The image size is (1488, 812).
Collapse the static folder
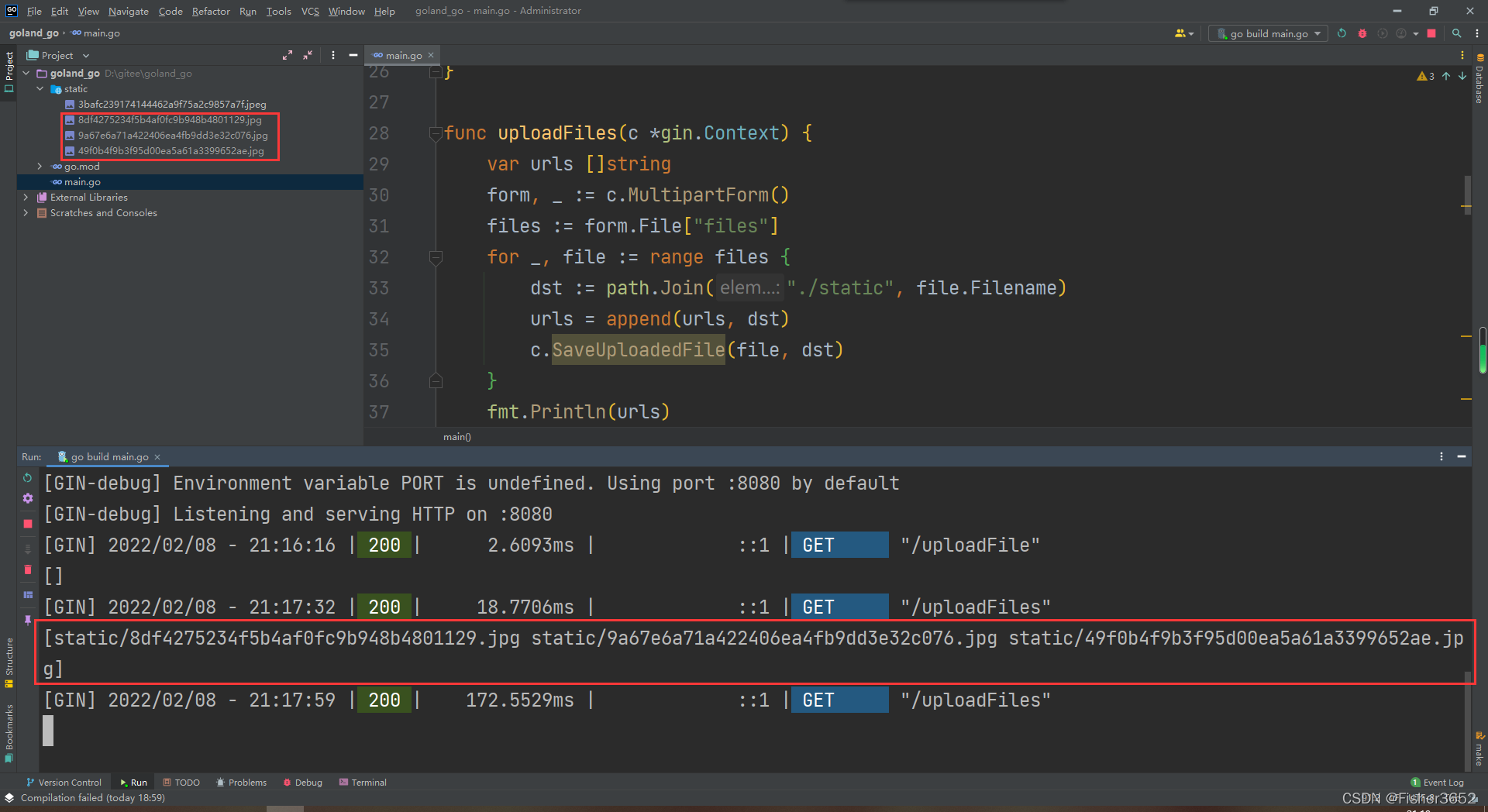[x=40, y=89]
